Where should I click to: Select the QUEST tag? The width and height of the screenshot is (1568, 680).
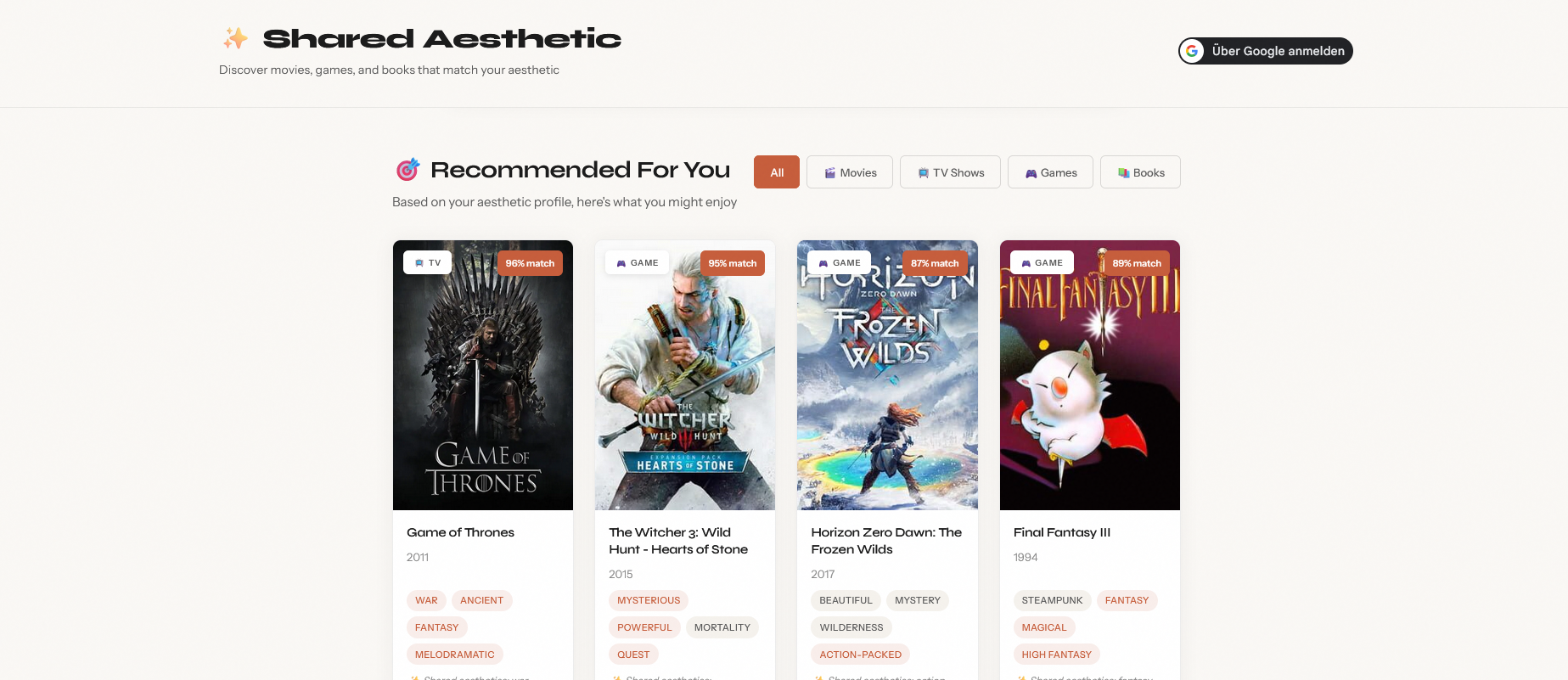633,655
